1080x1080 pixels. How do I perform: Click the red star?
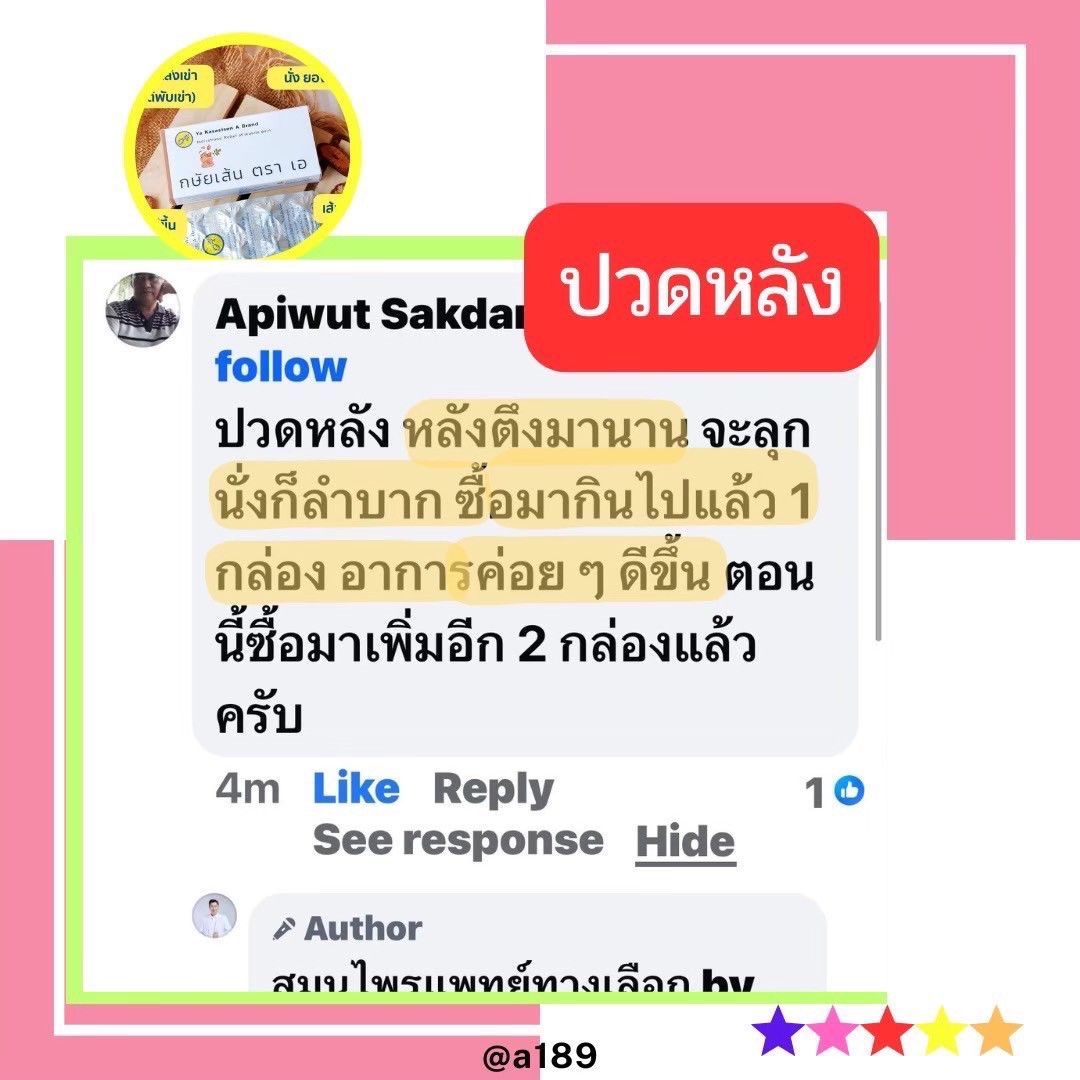(x=888, y=1031)
